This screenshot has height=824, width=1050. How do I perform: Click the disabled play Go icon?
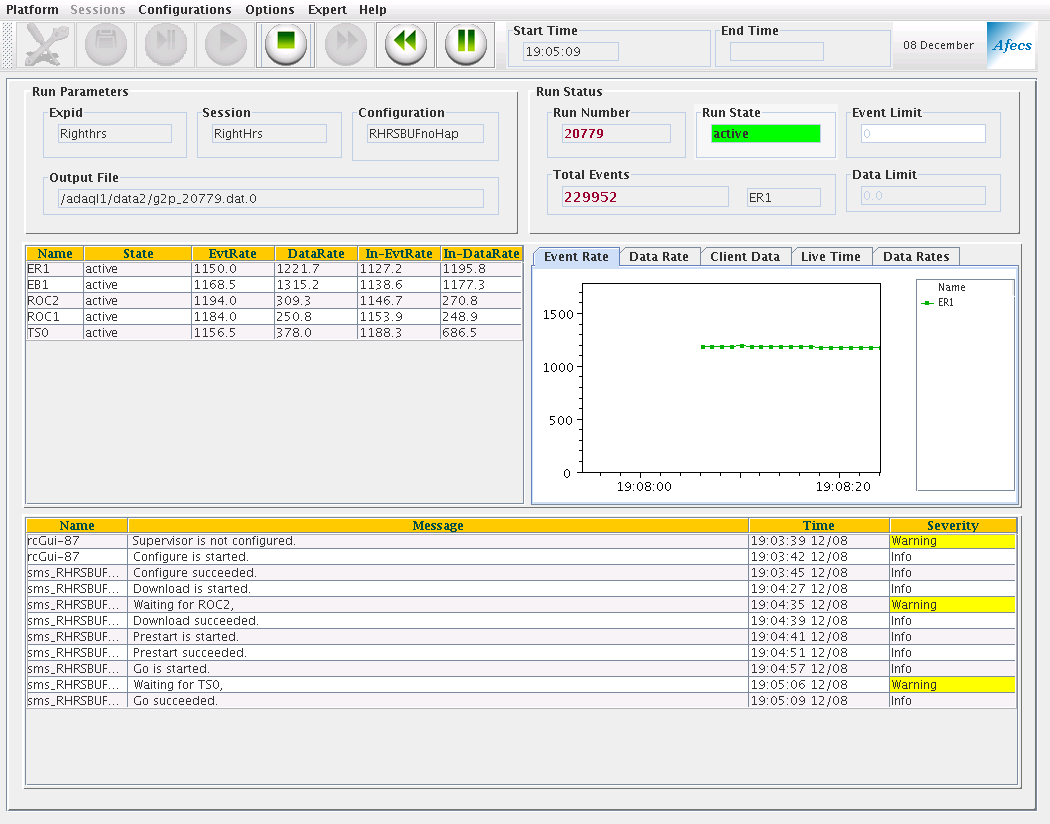[226, 45]
